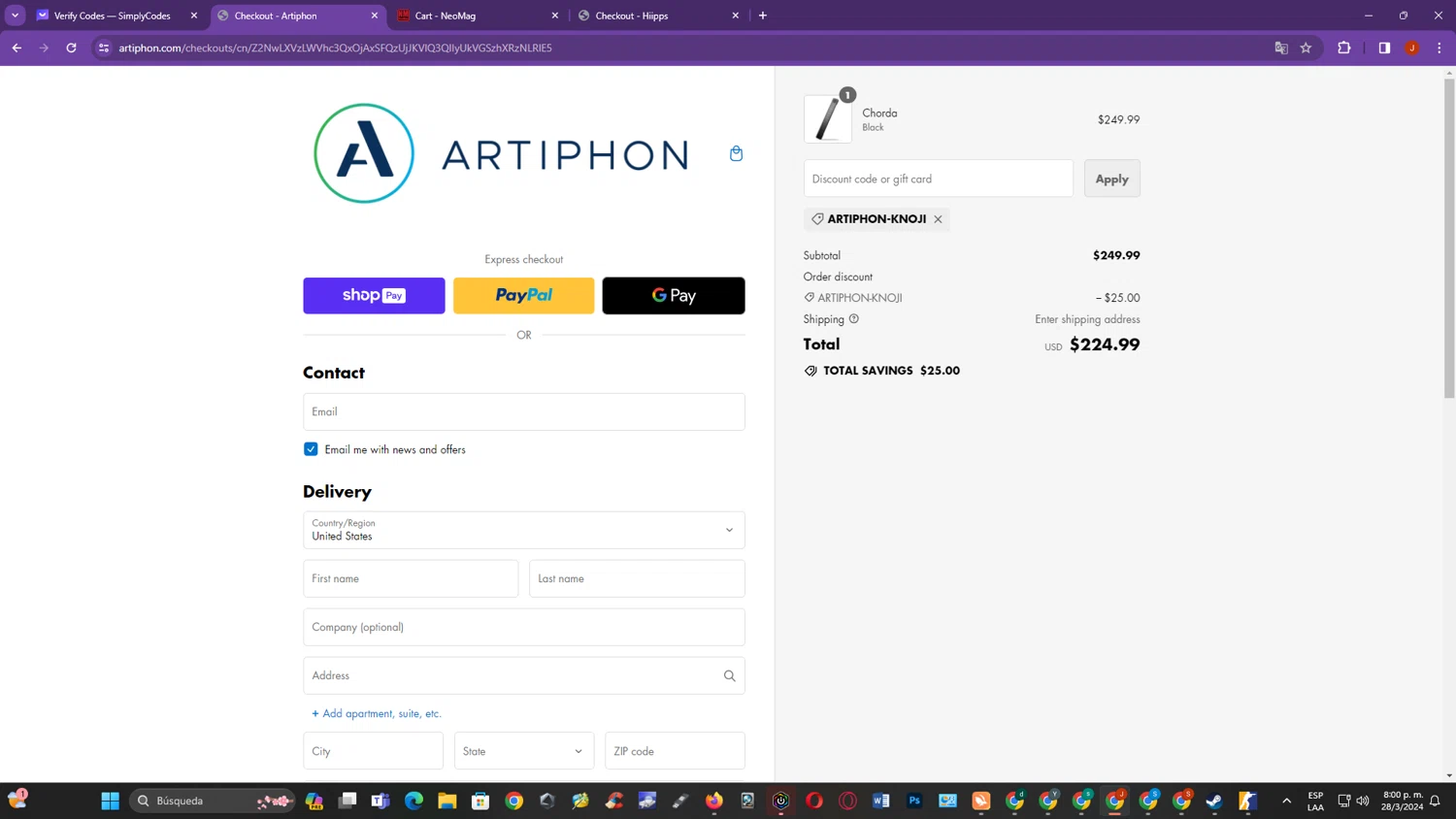This screenshot has height=819, width=1456.
Task: Apply the discount code
Action: 1112,179
